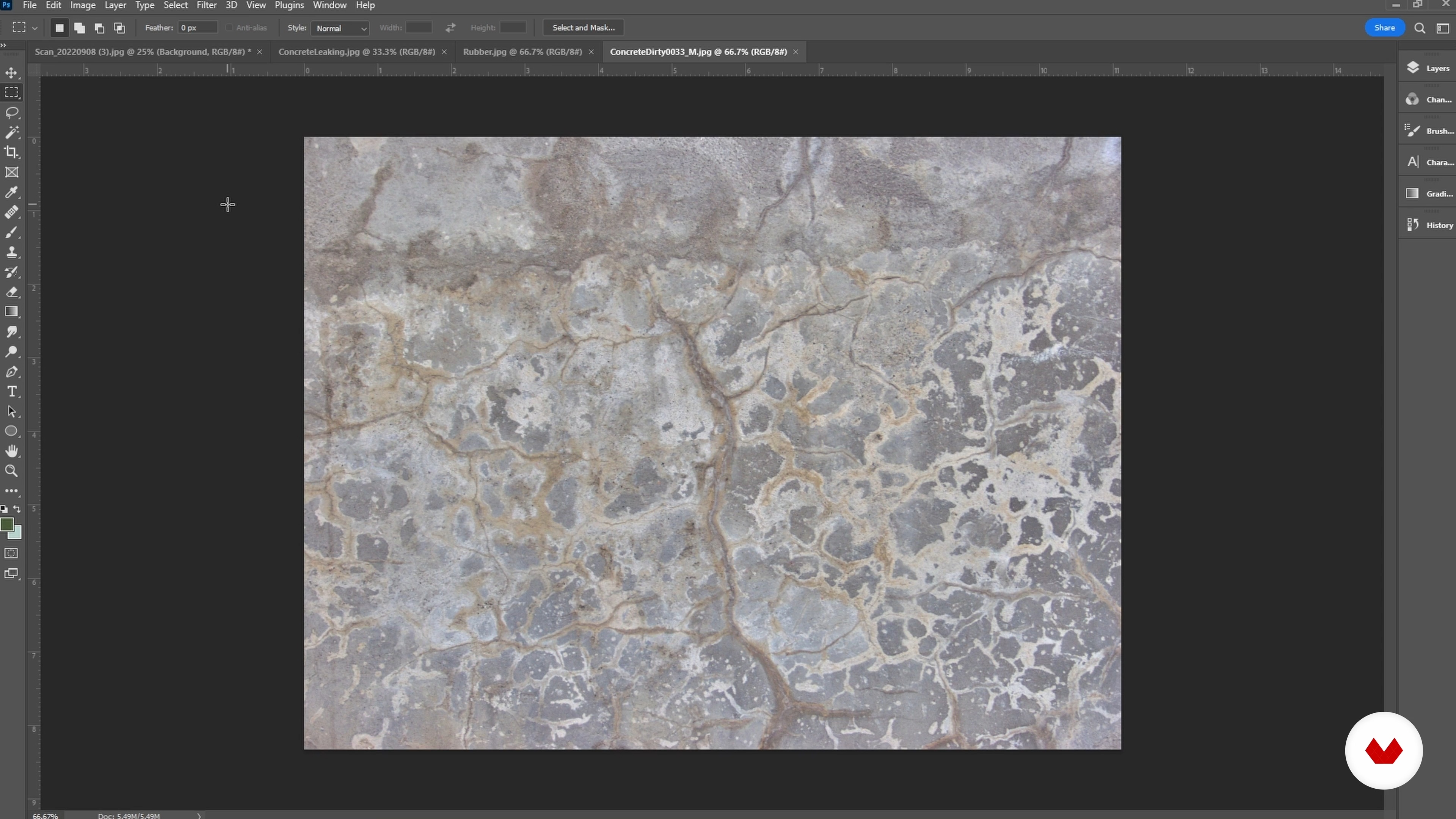
Task: Select the Eyedropper tool
Action: coord(11,192)
